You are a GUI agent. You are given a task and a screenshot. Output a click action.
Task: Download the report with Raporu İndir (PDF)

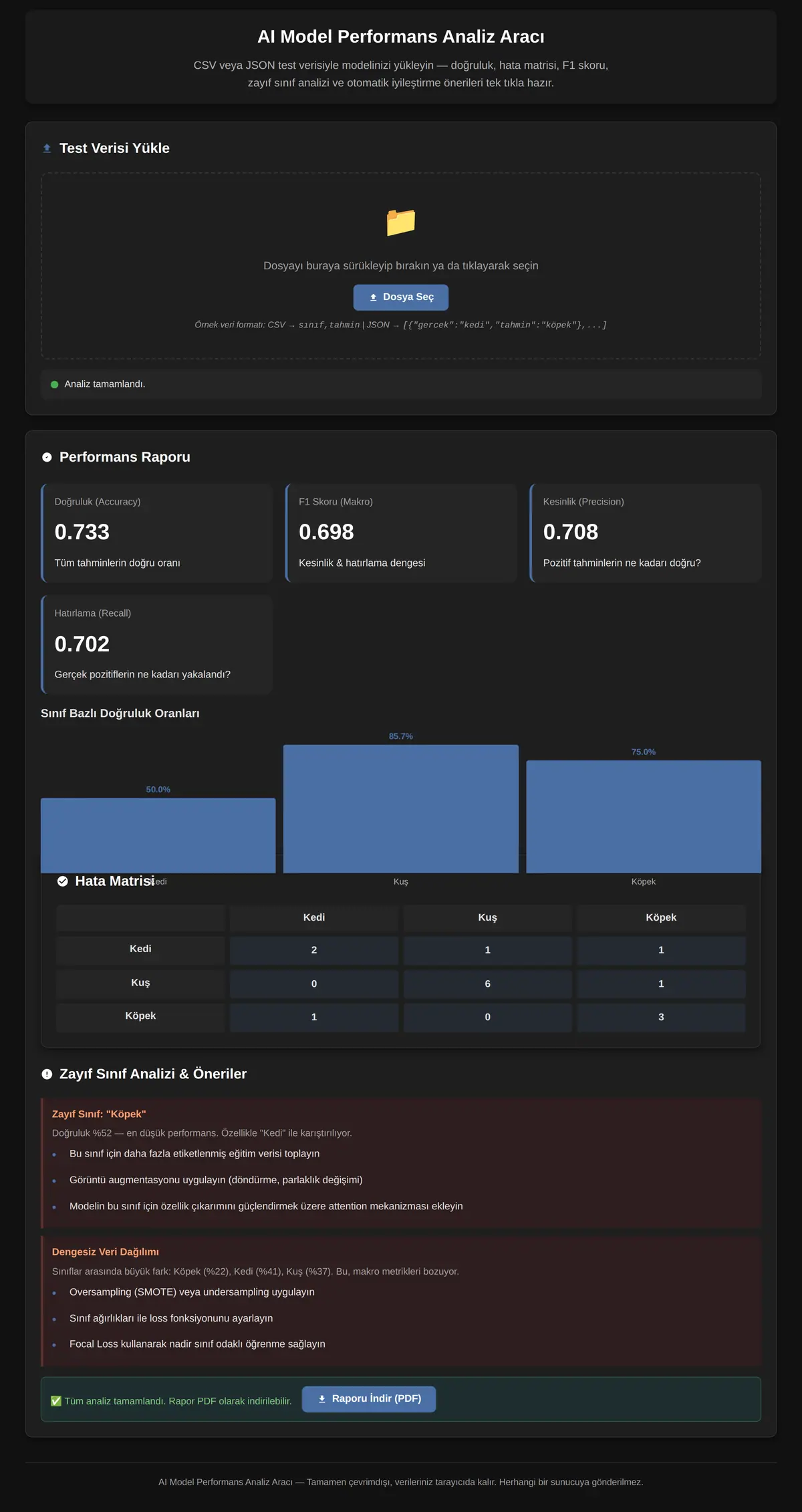click(x=369, y=1399)
